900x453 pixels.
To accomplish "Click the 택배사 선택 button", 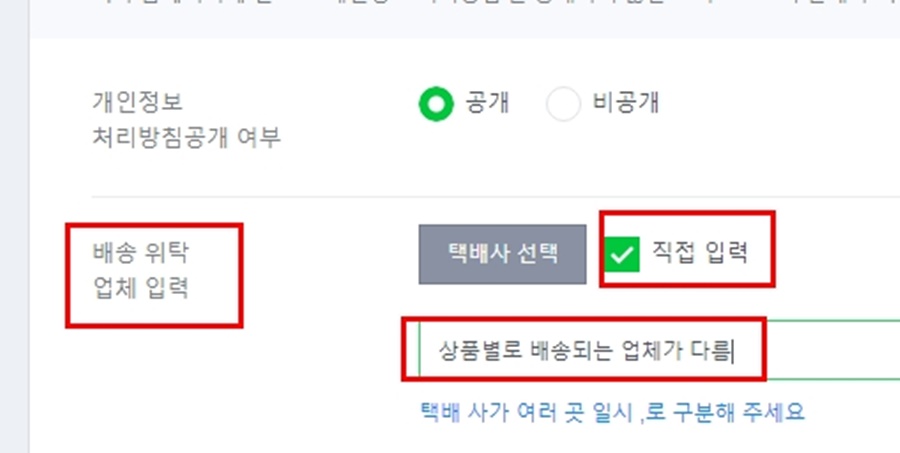I will tap(502, 254).
